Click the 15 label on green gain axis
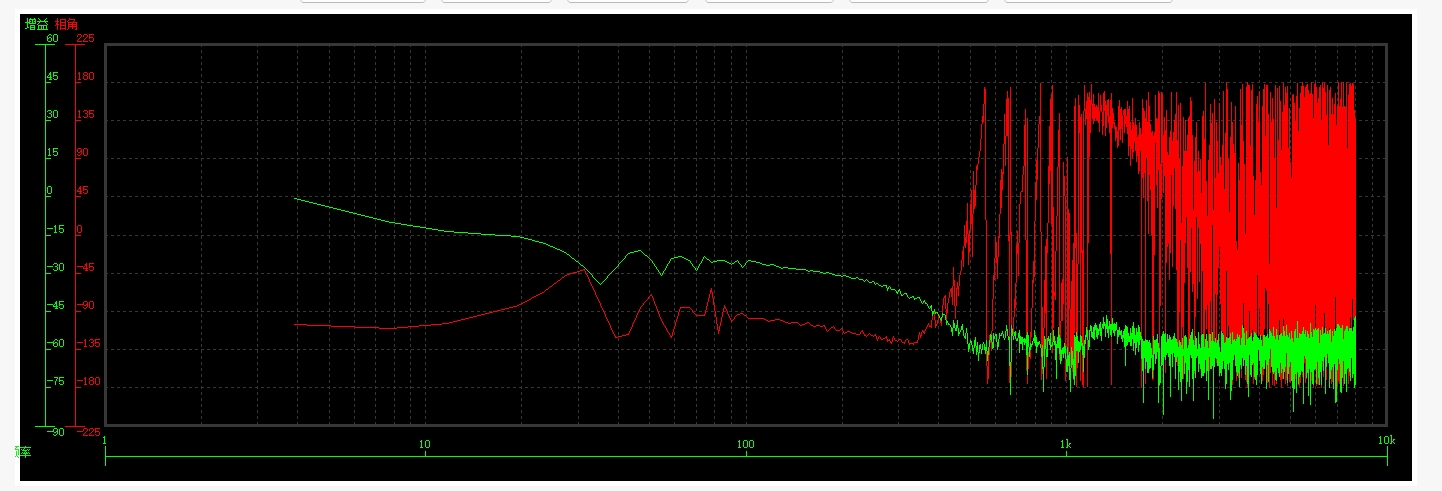1442x491 pixels. pyautogui.click(x=52, y=153)
